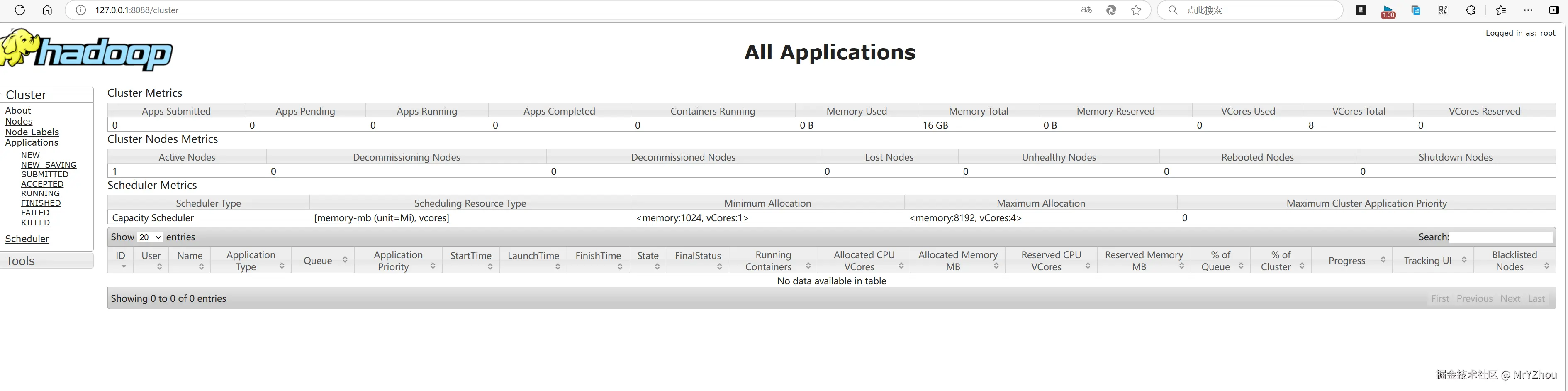Click sort arrows in Tracking UI header
The height and width of the screenshot is (391, 1568).
(x=1464, y=259)
